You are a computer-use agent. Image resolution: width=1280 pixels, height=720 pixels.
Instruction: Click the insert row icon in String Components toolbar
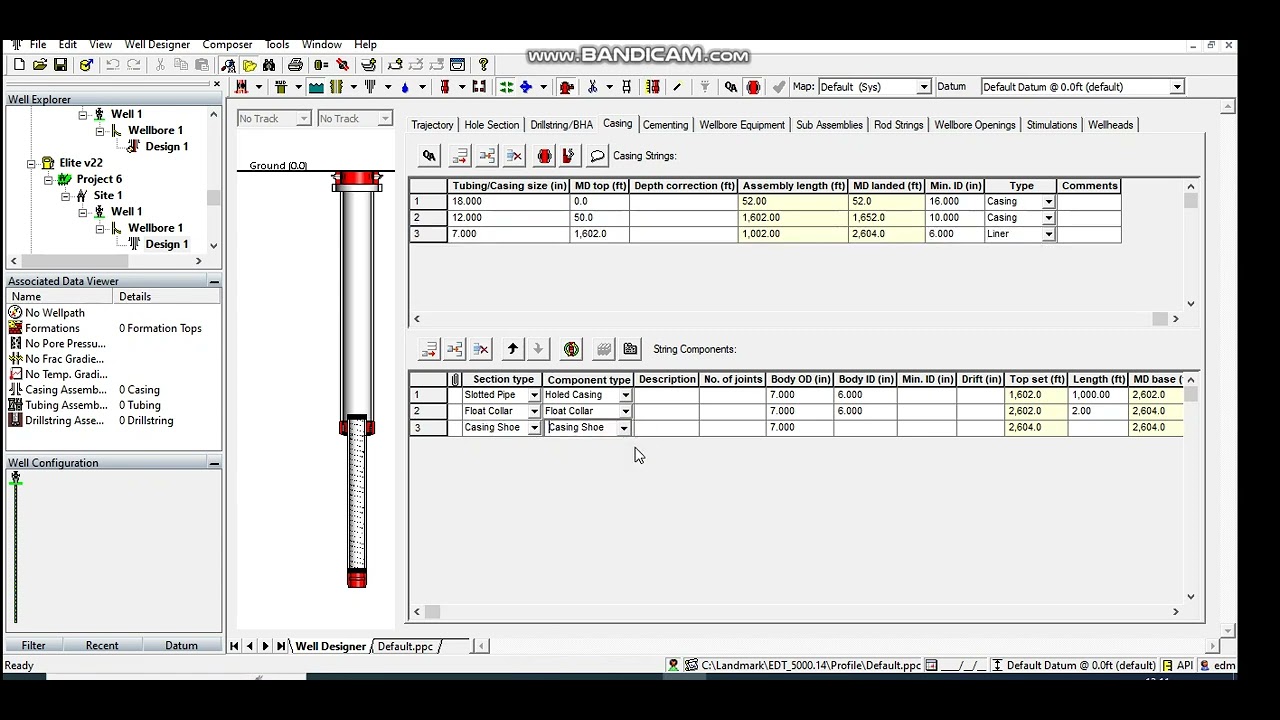[455, 349]
